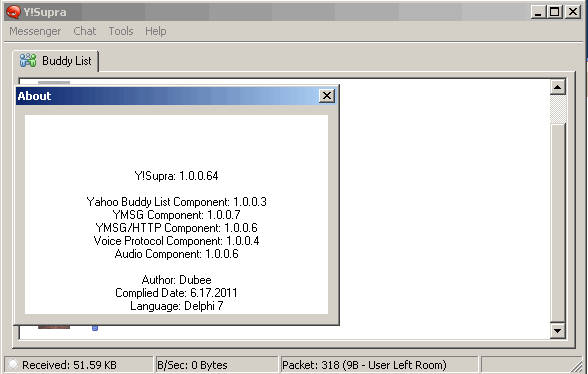Click the Author: Dubee text
Image resolution: width=588 pixels, height=374 pixels.
point(176,280)
